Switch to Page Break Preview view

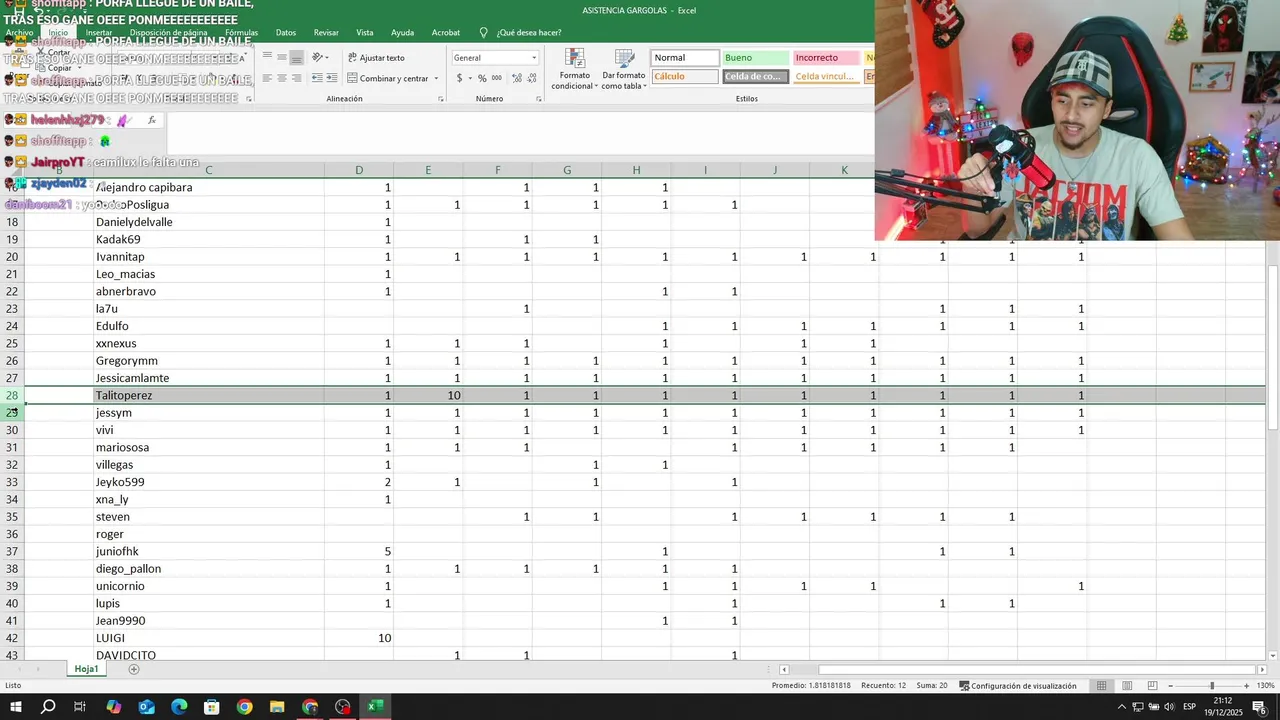tap(1152, 685)
